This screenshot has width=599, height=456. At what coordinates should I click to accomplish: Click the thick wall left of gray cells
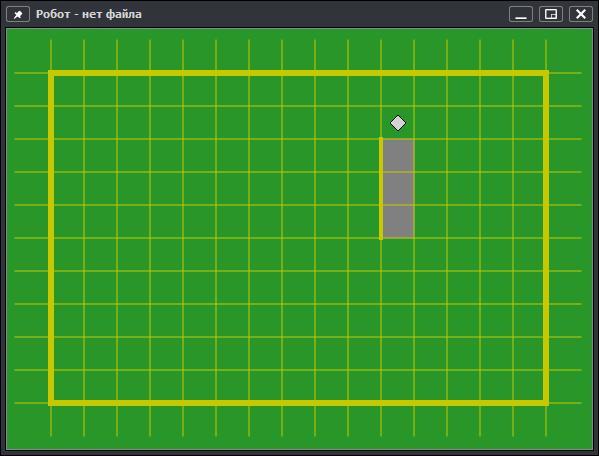coord(381,188)
